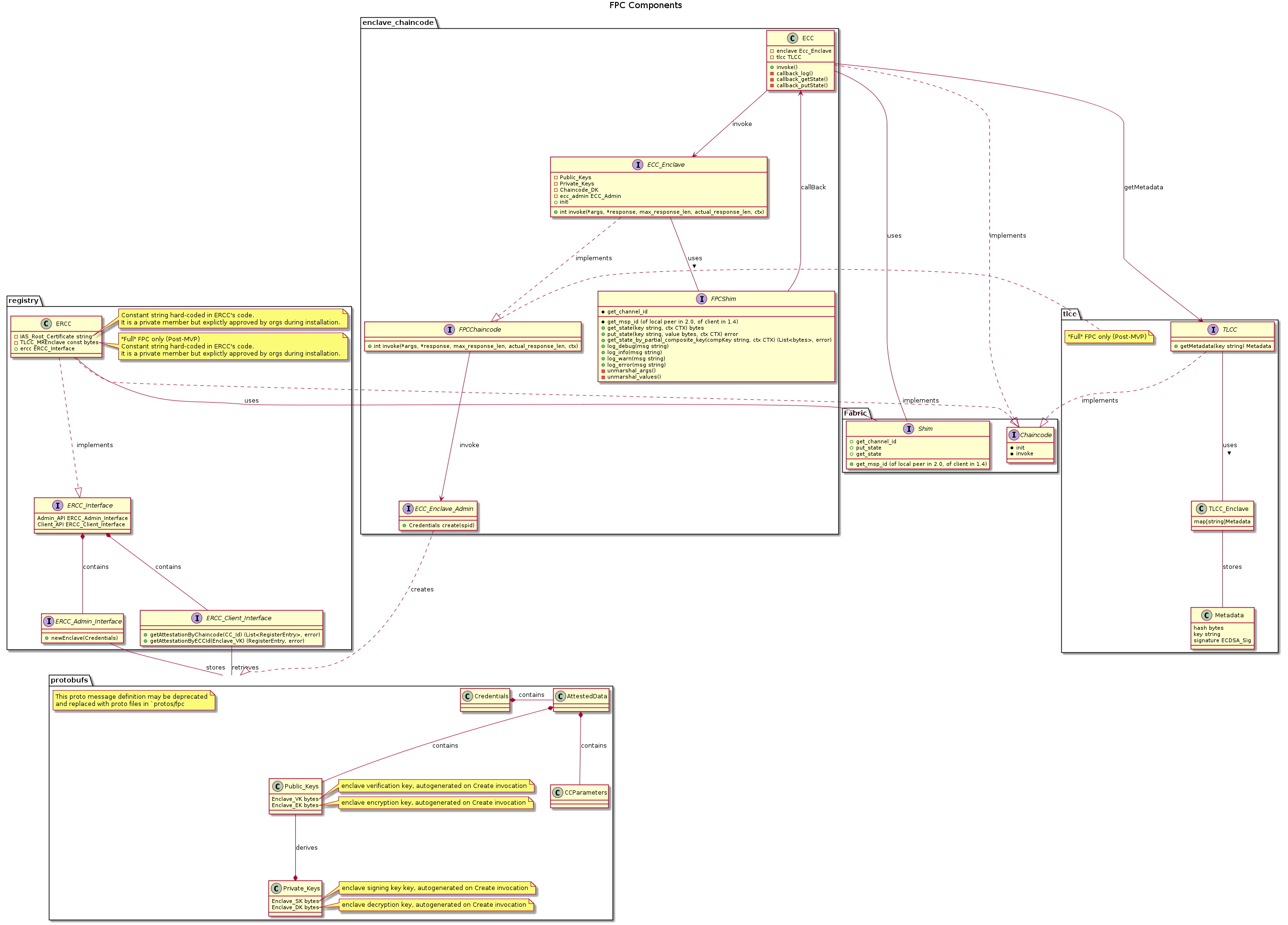Image resolution: width=1288 pixels, height=925 pixels.
Task: Click the Public_Keys class icon
Action: tap(277, 786)
